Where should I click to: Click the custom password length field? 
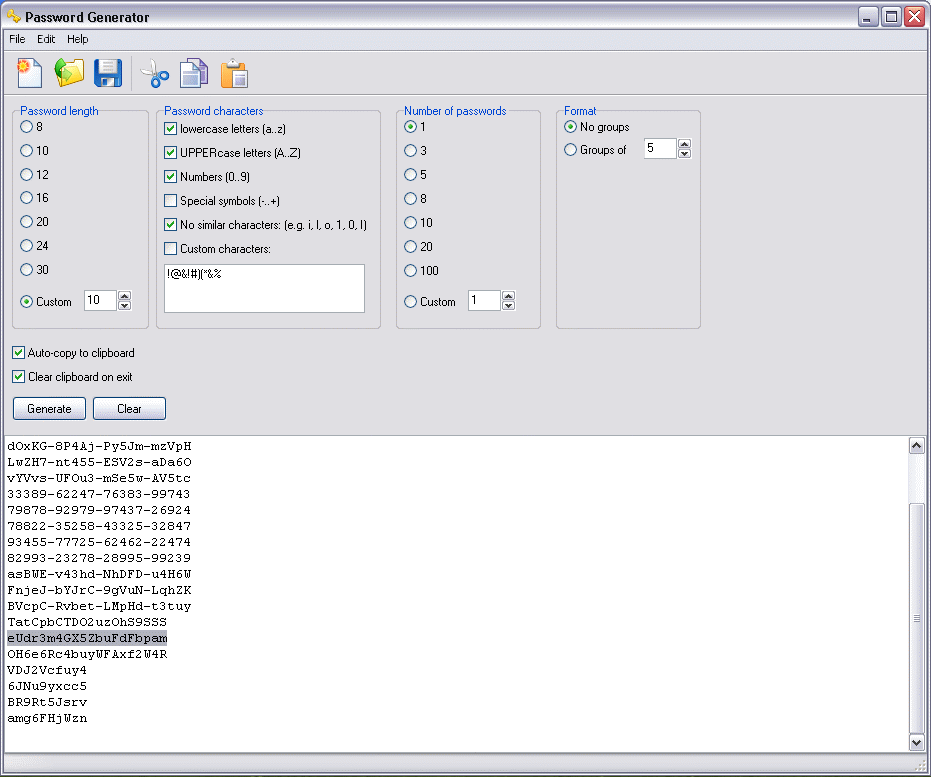(x=100, y=300)
